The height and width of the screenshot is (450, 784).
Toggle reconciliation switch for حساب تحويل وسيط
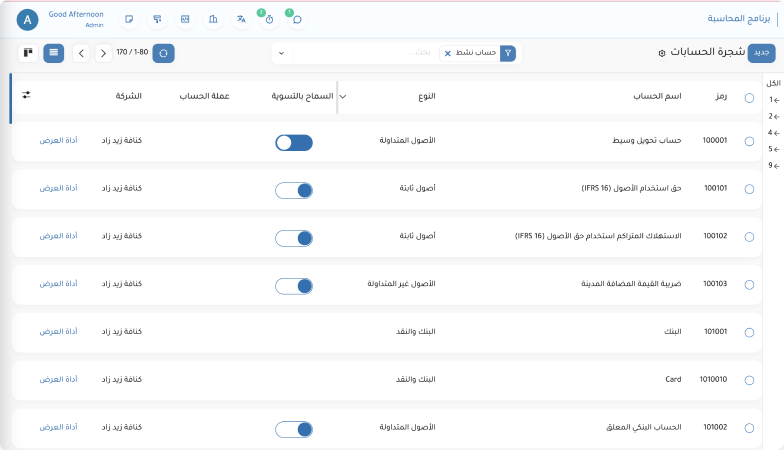(x=294, y=143)
